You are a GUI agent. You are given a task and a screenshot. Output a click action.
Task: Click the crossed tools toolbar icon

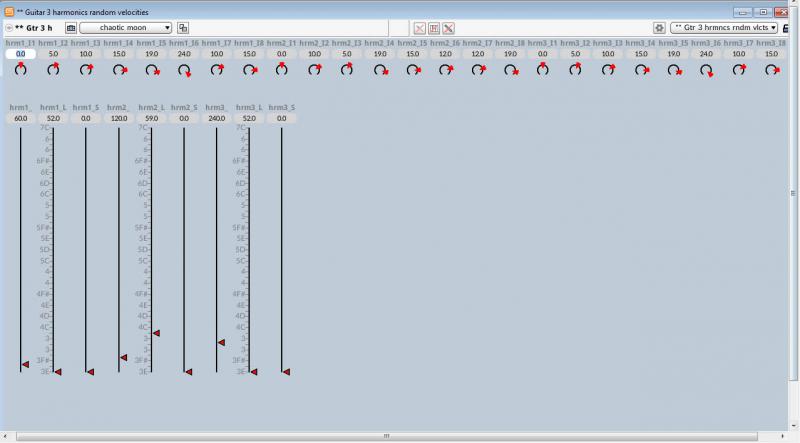click(448, 28)
